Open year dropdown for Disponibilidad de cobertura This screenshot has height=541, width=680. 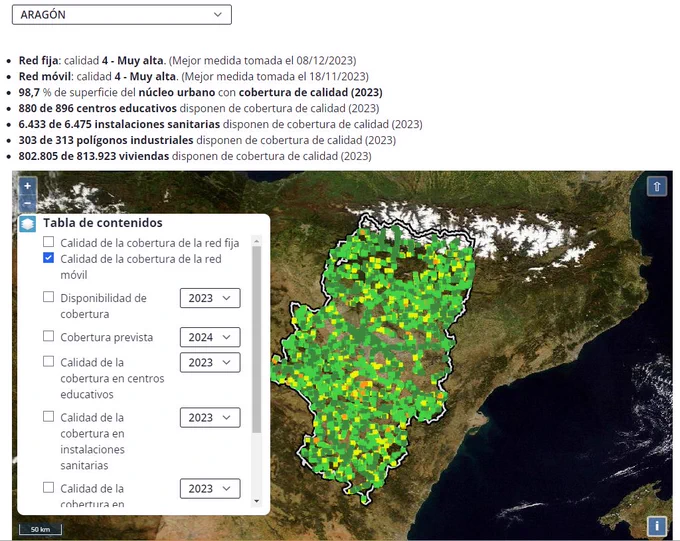[210, 298]
